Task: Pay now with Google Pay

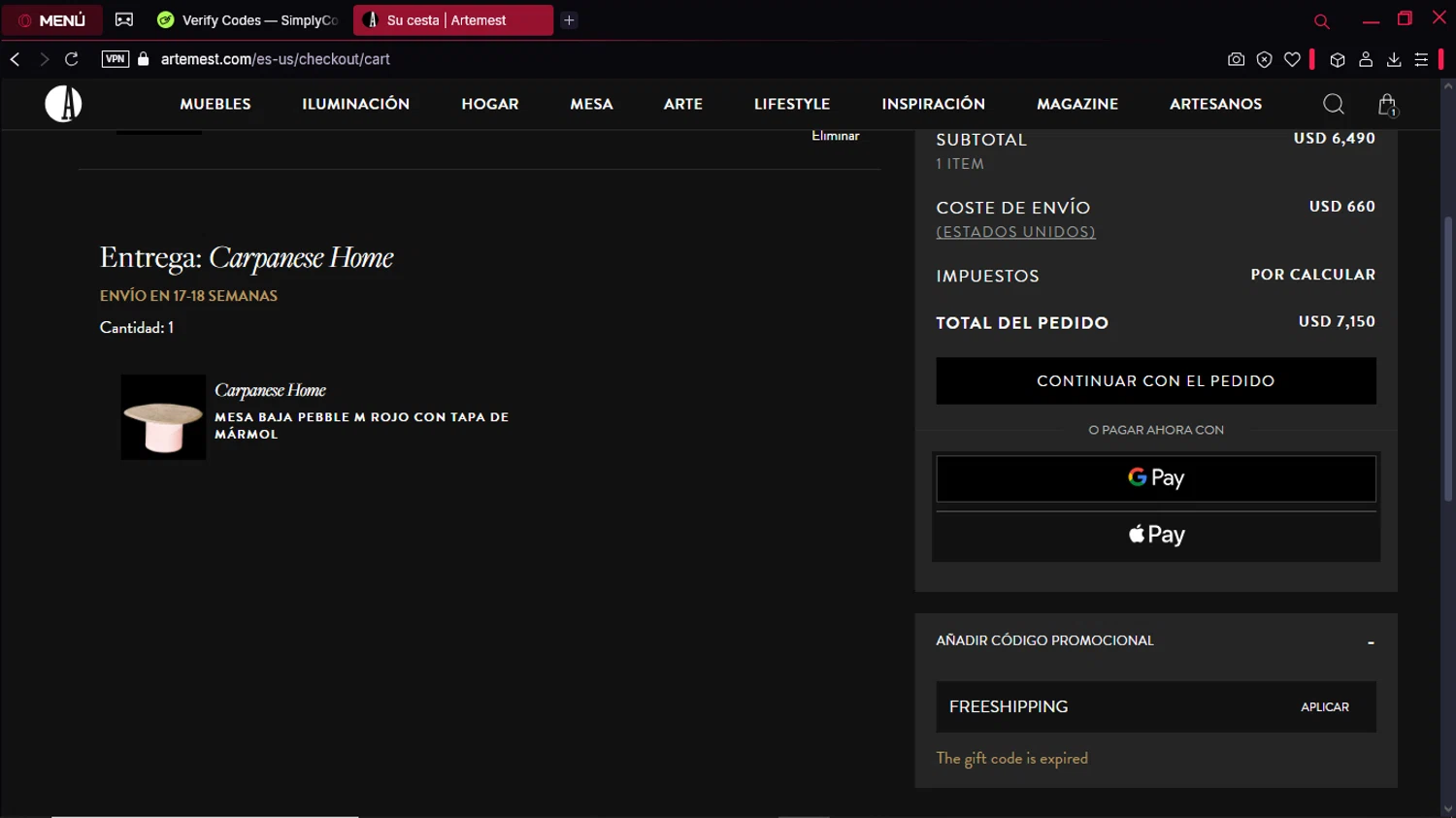Action: pyautogui.click(x=1155, y=478)
